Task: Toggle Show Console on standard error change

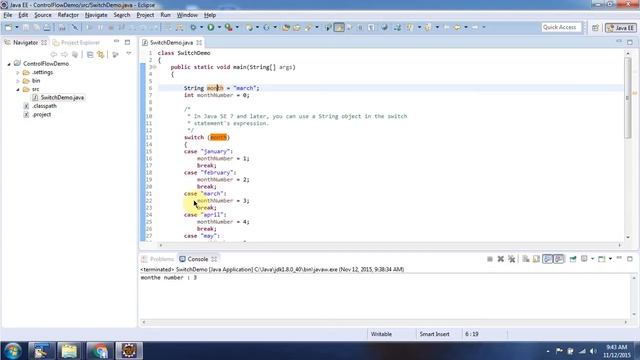Action: pos(558,259)
